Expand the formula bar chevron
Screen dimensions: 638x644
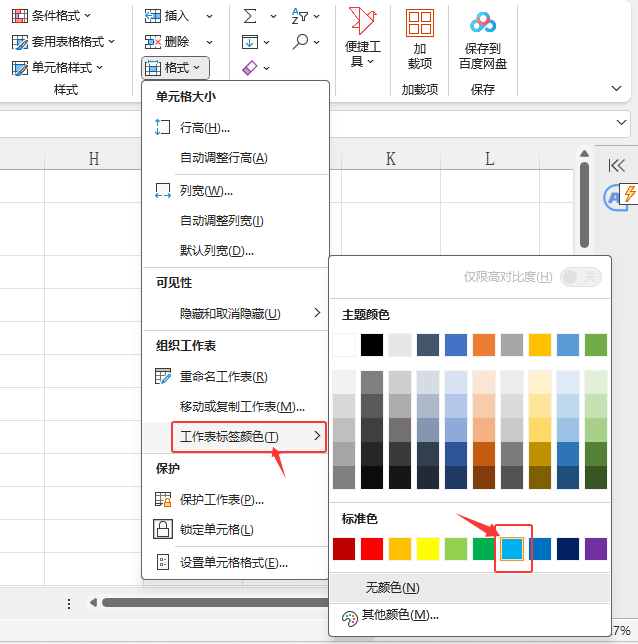[x=622, y=122]
